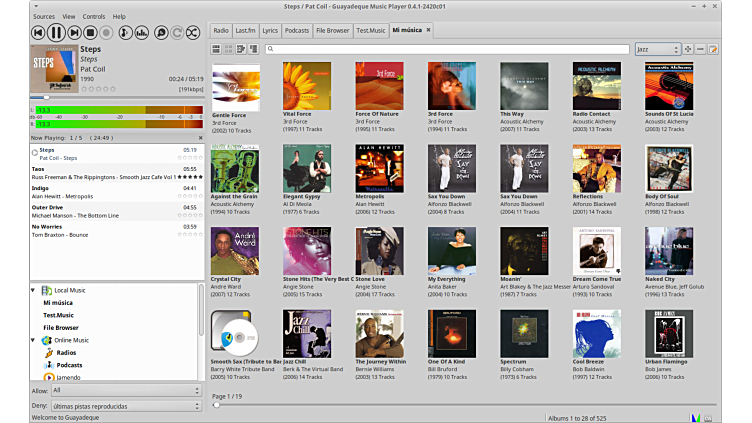752x423 pixels.
Task: Switch to the Lyrics tab
Action: (x=270, y=30)
